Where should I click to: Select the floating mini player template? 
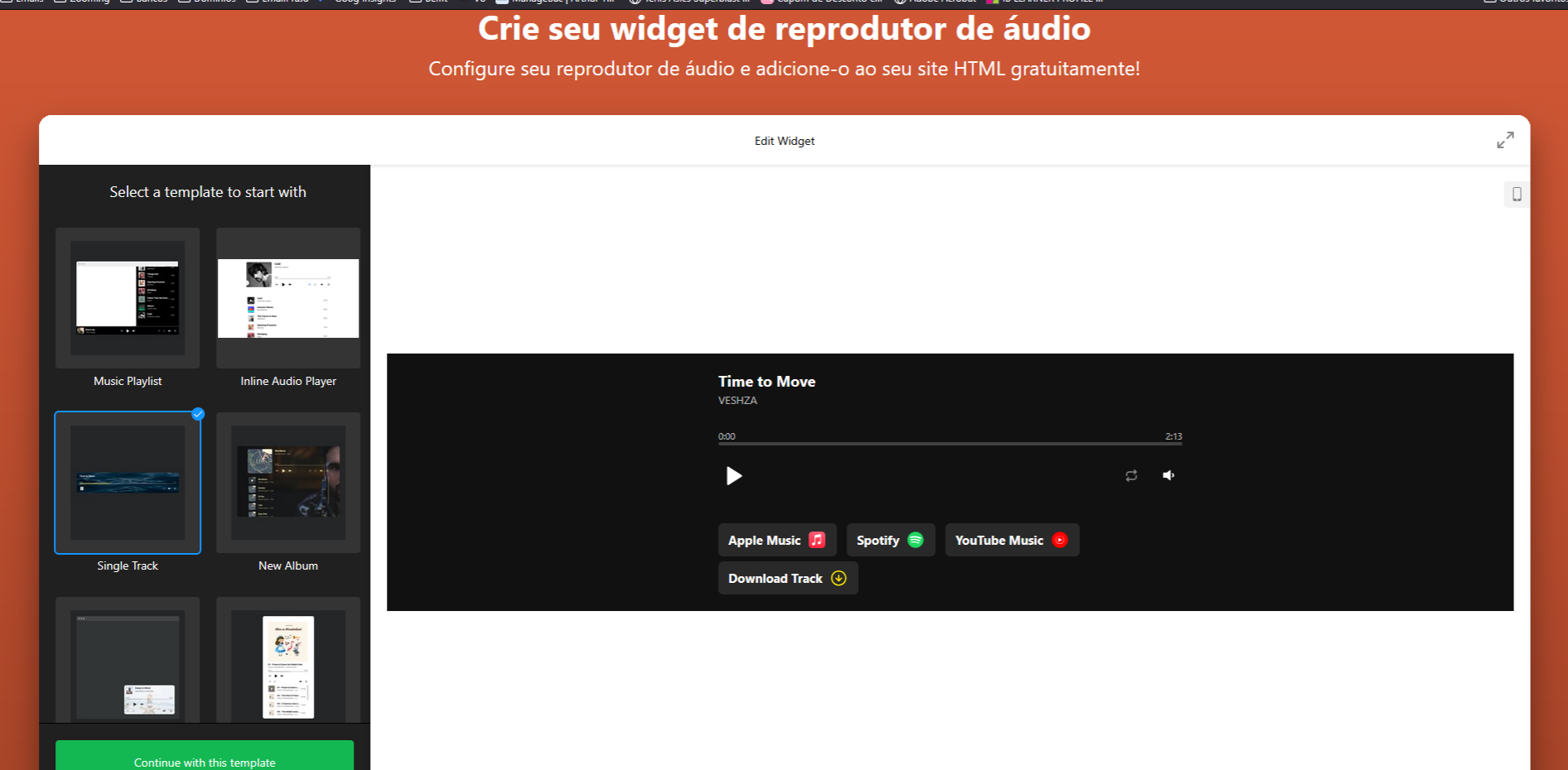[128, 660]
